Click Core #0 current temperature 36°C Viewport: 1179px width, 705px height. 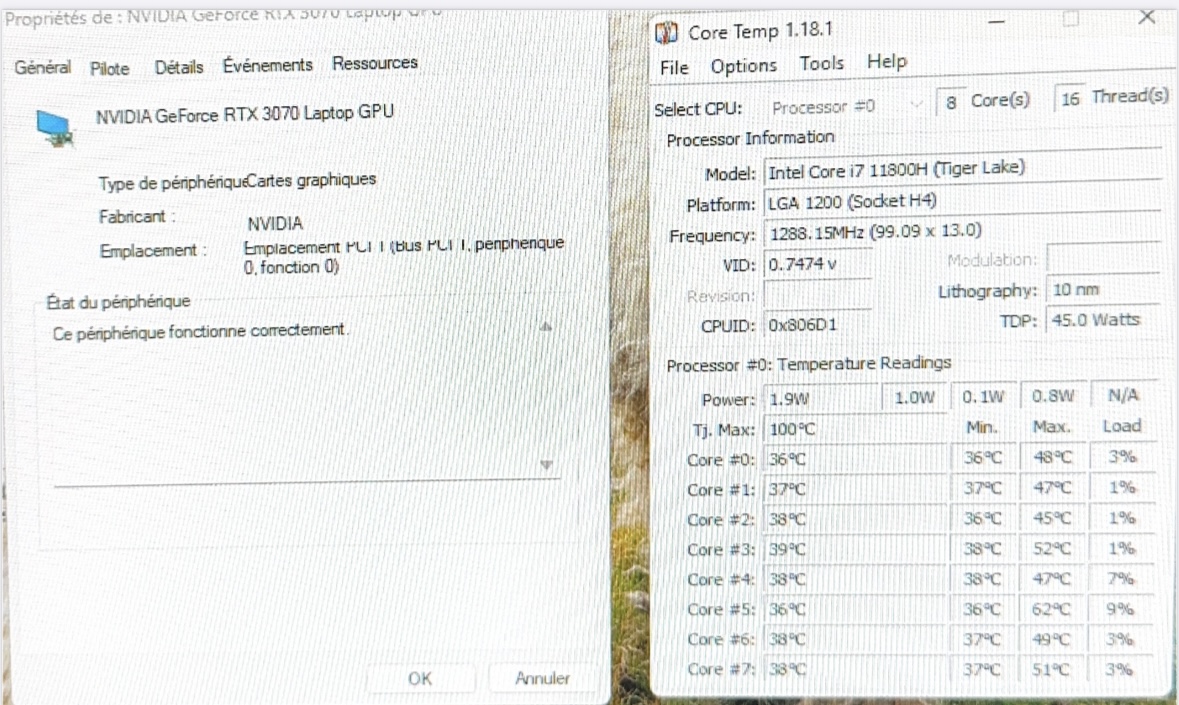point(854,459)
